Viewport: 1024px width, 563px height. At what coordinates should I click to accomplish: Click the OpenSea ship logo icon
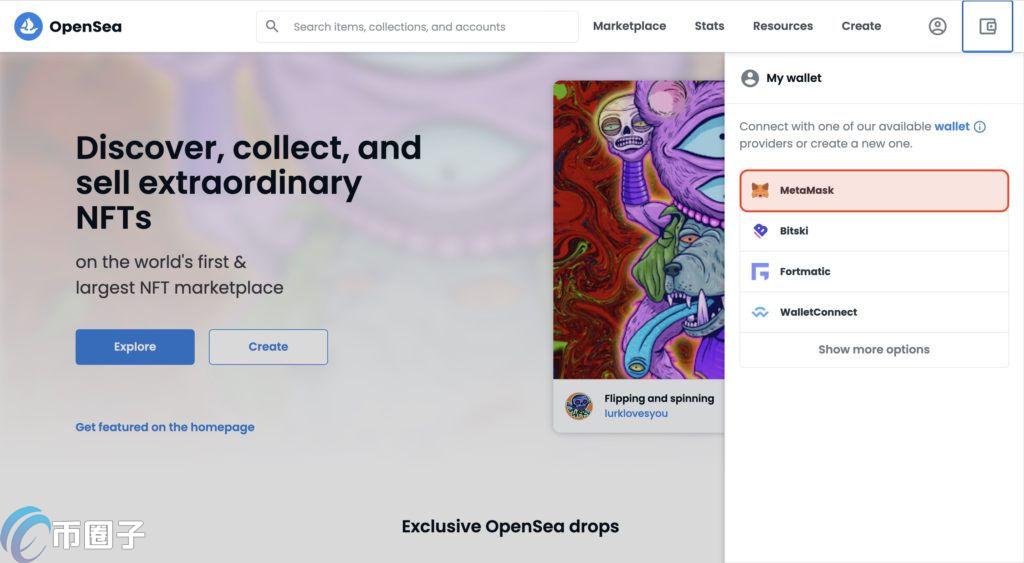(28, 27)
